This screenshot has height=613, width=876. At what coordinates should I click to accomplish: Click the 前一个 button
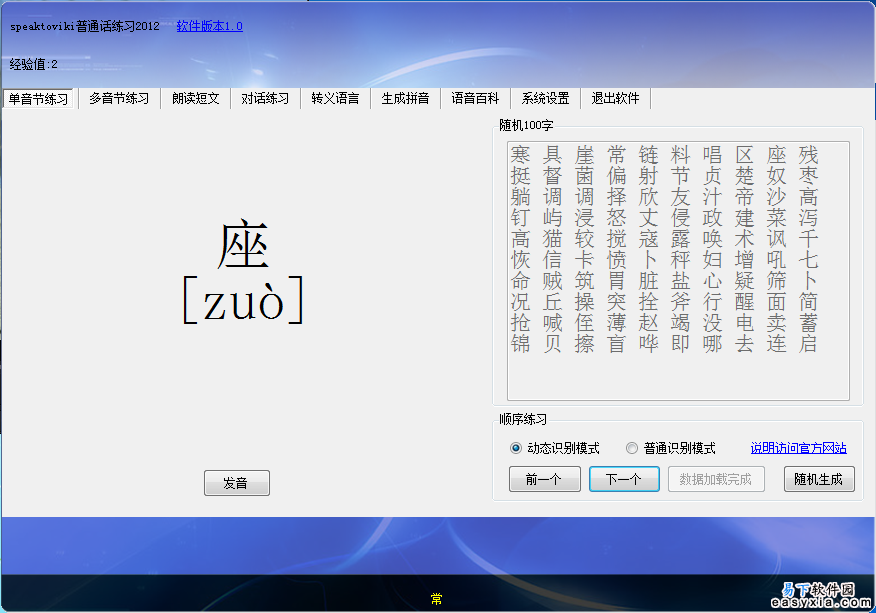[x=544, y=480]
